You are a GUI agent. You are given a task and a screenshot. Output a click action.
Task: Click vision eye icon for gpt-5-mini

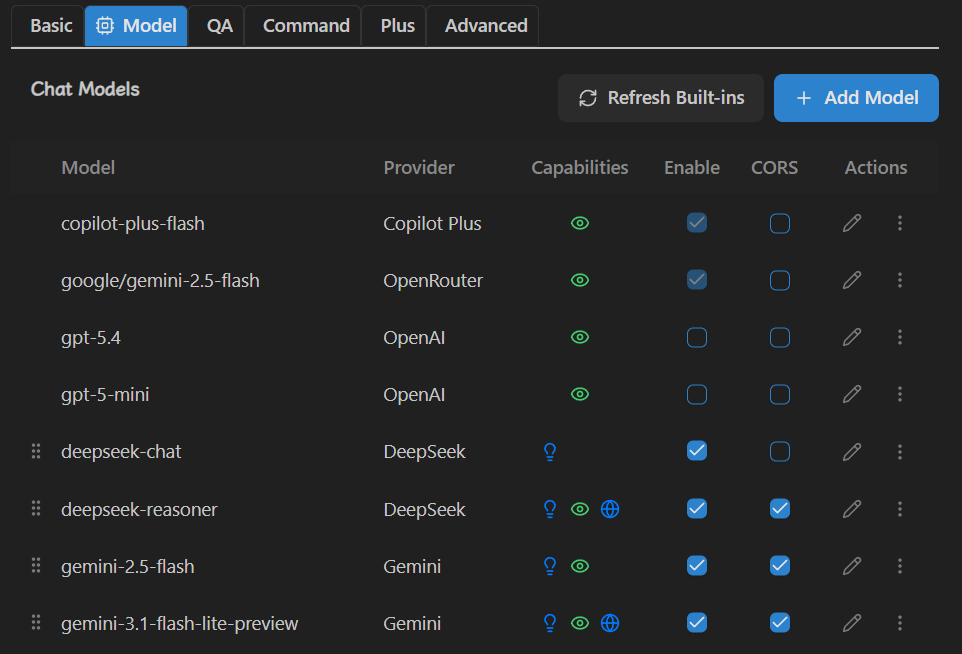point(580,394)
